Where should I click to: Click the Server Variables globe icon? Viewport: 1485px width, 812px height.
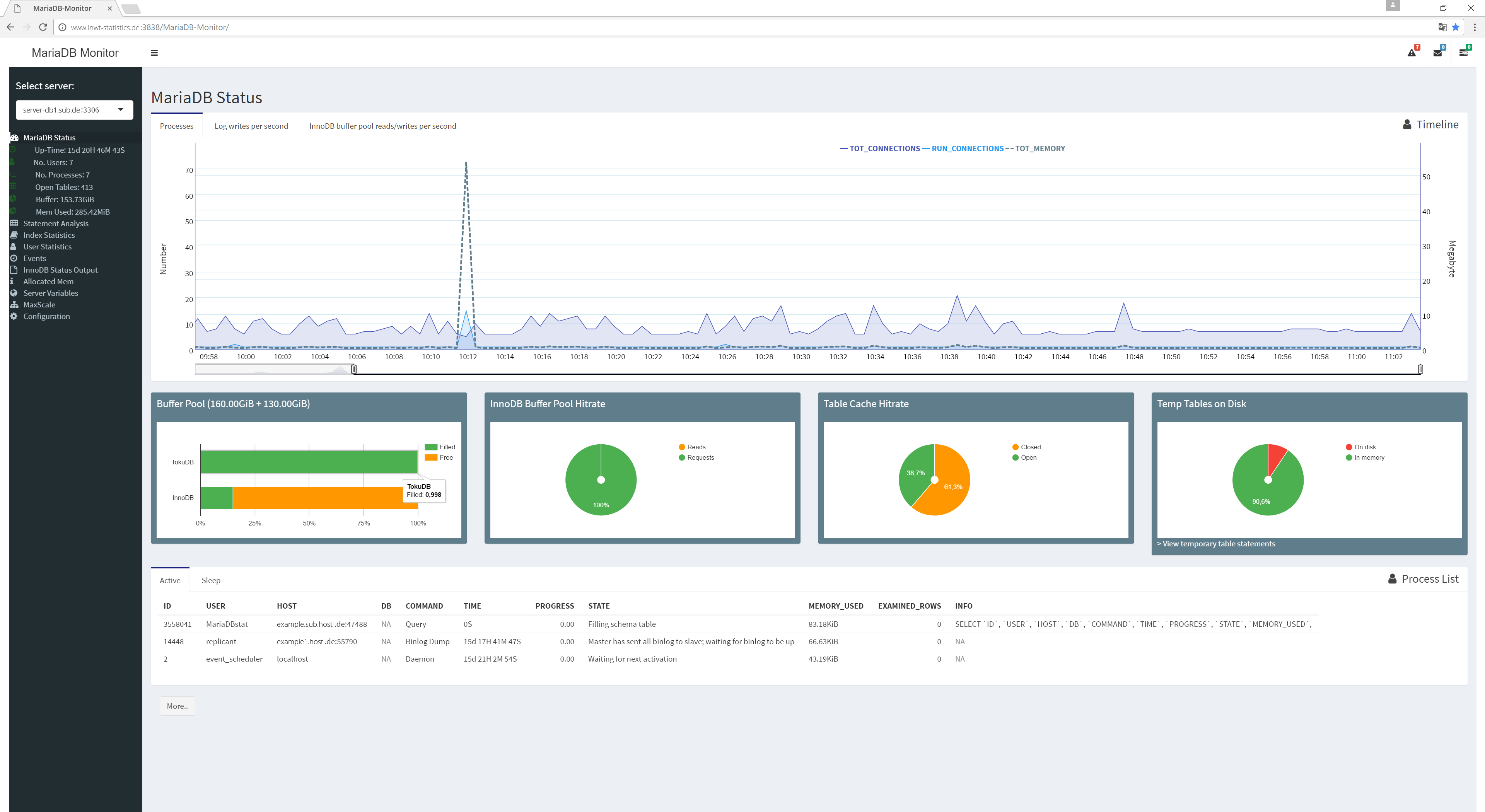[x=14, y=293]
